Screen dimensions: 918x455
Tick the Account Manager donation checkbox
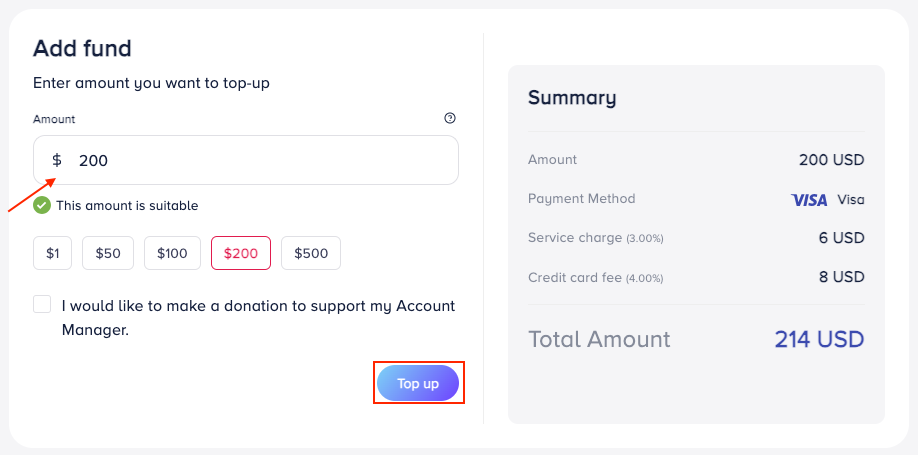pyautogui.click(x=42, y=304)
